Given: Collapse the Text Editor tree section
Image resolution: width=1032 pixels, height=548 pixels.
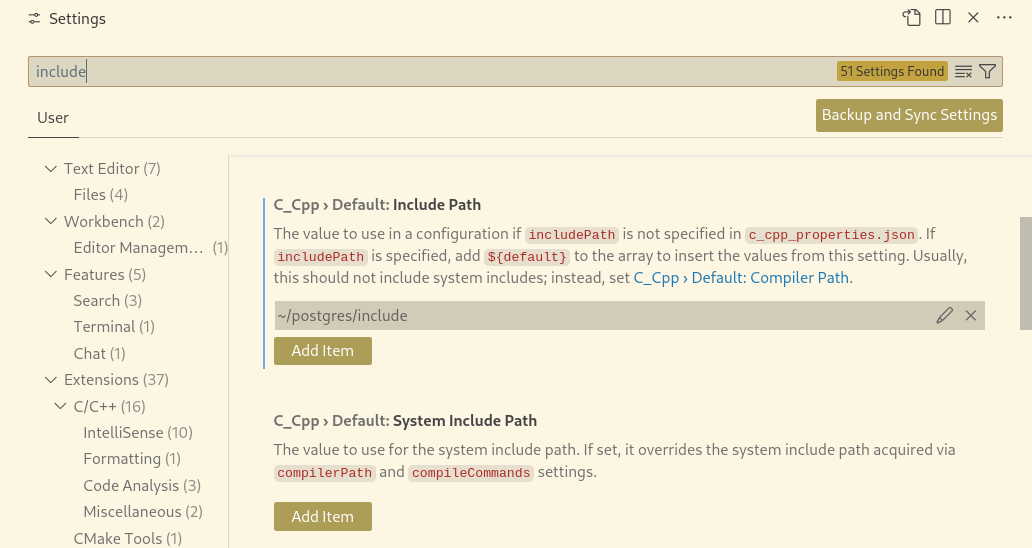Looking at the screenshot, I should [x=51, y=169].
